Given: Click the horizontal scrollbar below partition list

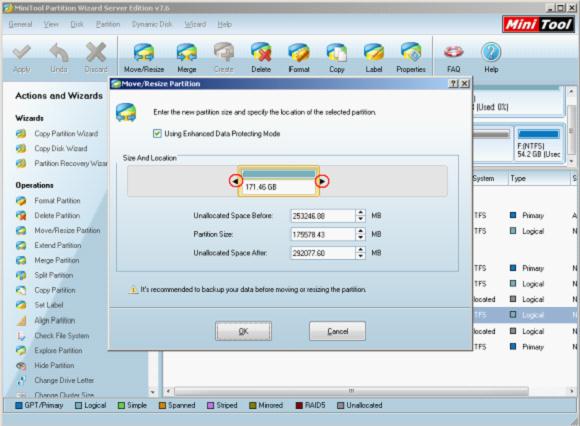Looking at the screenshot, I should (x=351, y=391).
